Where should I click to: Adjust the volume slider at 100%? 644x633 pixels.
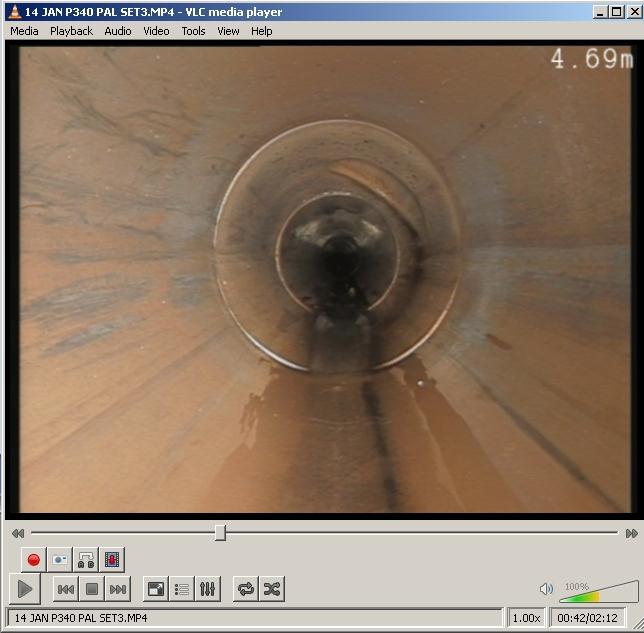coord(599,592)
